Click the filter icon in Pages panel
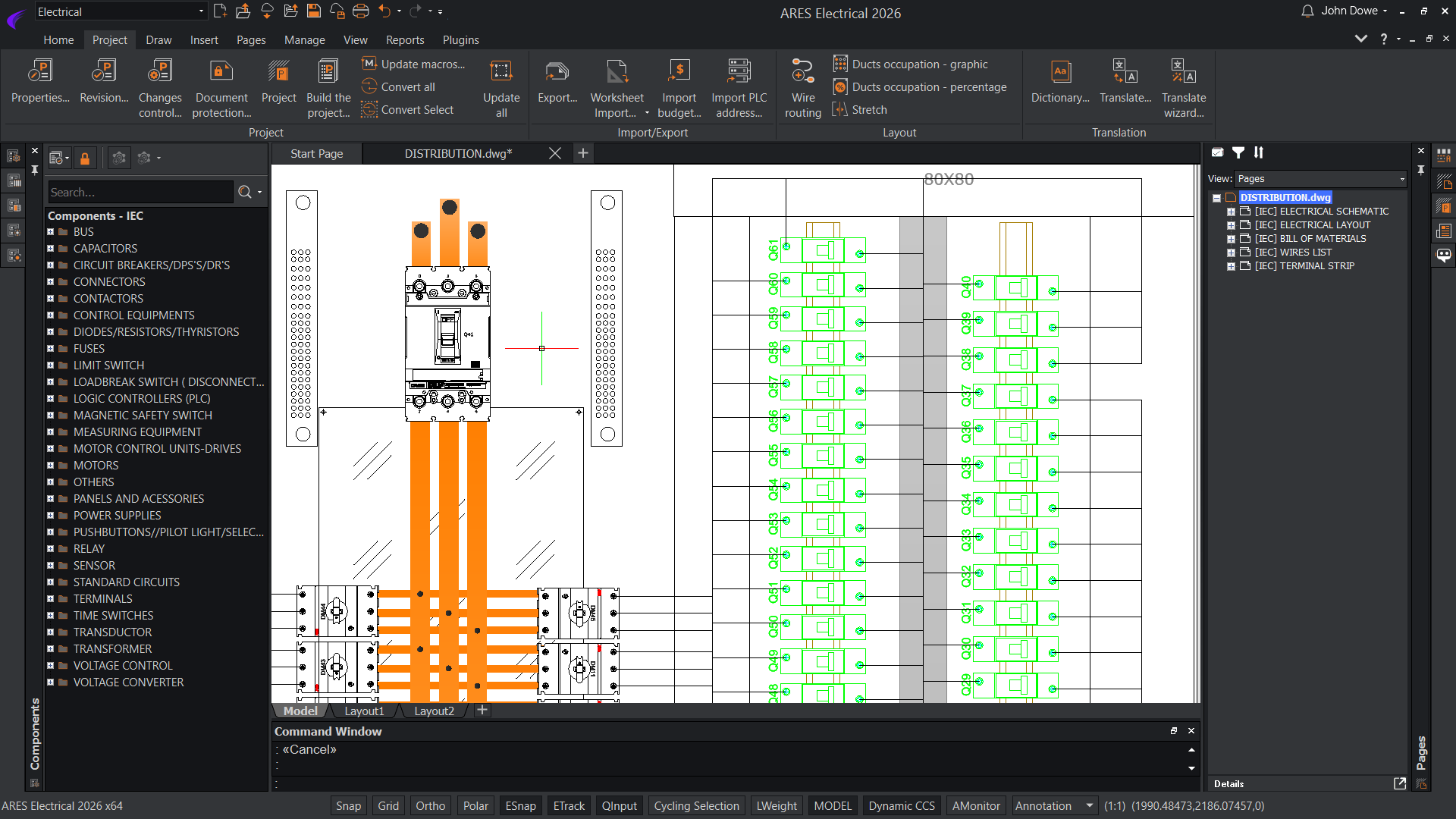This screenshot has width=1456, height=819. click(x=1238, y=152)
